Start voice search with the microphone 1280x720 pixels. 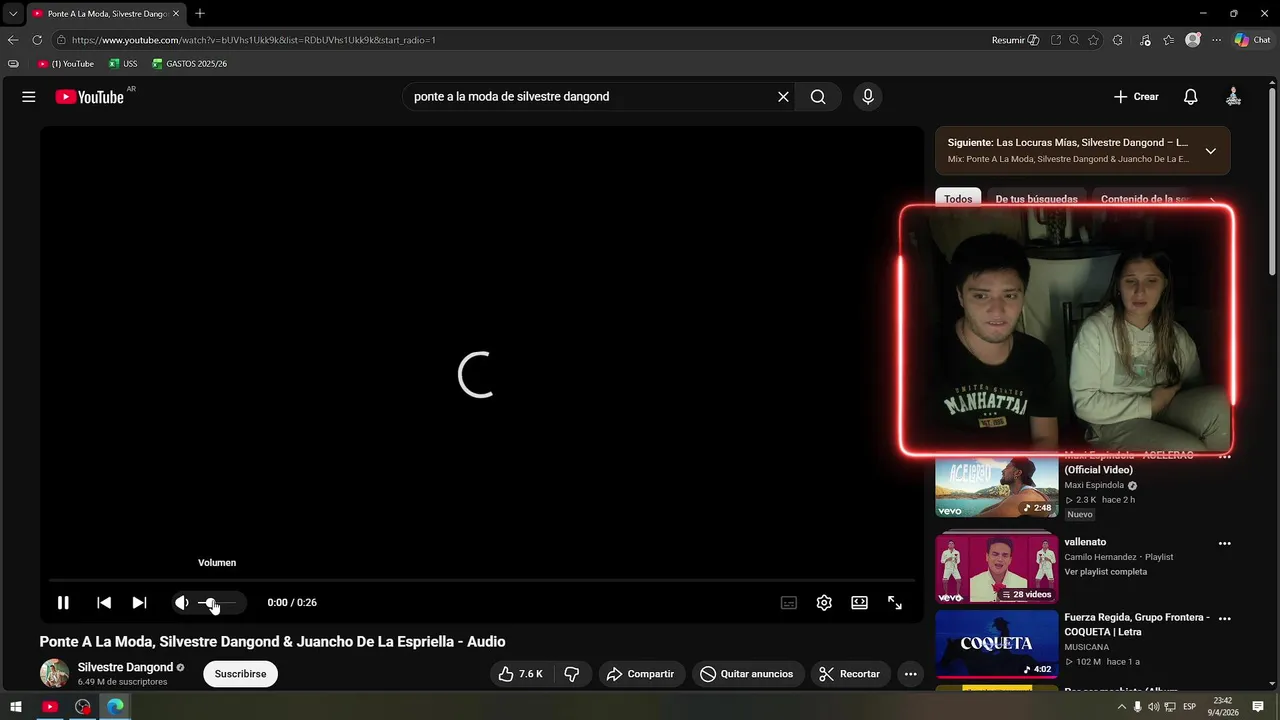click(868, 97)
